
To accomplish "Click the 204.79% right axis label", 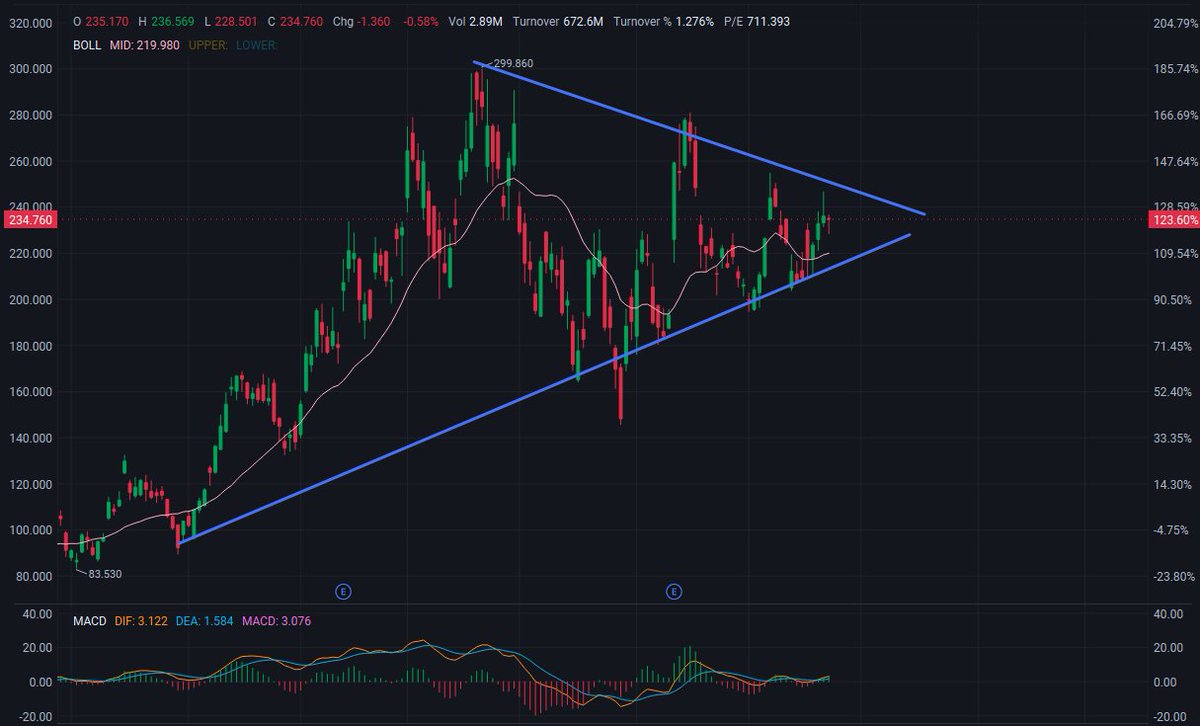I will click(x=1175, y=22).
